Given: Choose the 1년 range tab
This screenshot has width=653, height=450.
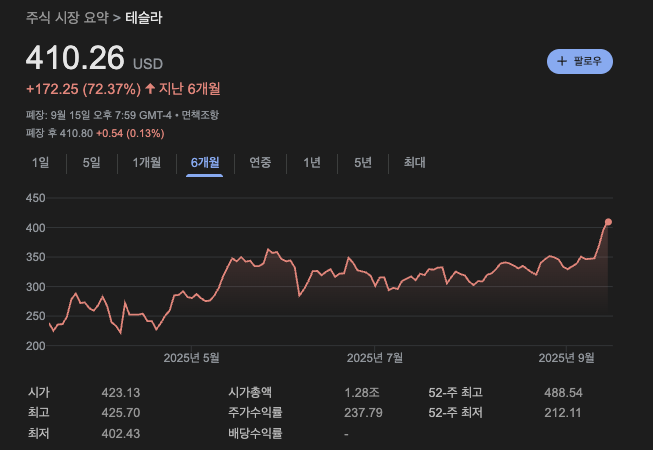Looking at the screenshot, I should pos(312,163).
